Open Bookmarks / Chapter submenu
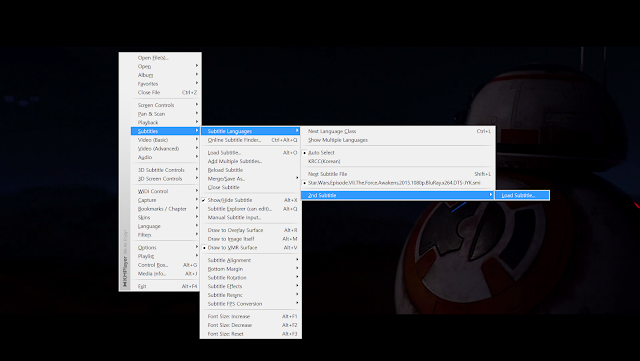This screenshot has height=361, width=640. click(165, 209)
